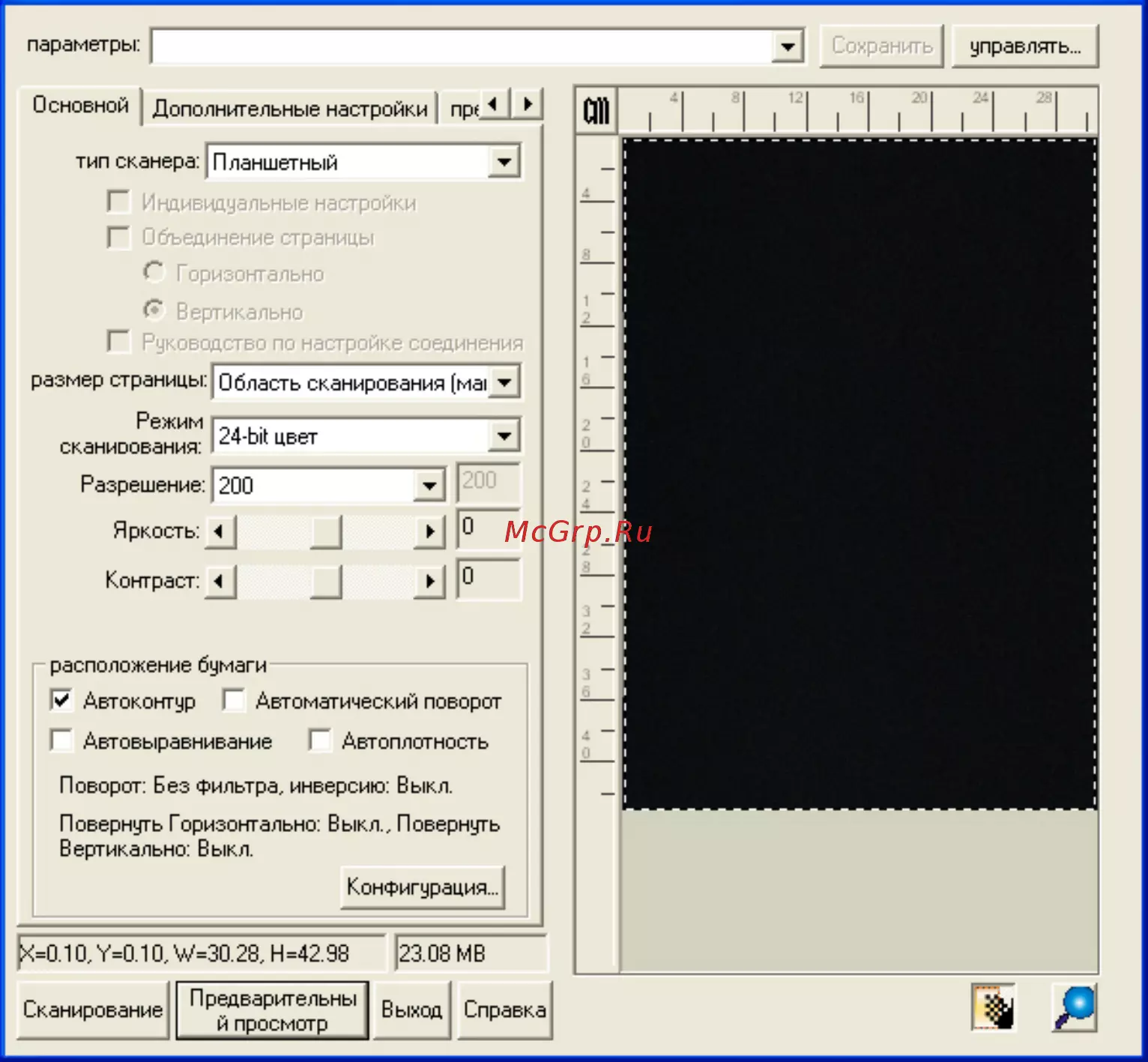Viewport: 1148px width, 1062px height.
Task: Select the Основной tab
Action: [80, 106]
